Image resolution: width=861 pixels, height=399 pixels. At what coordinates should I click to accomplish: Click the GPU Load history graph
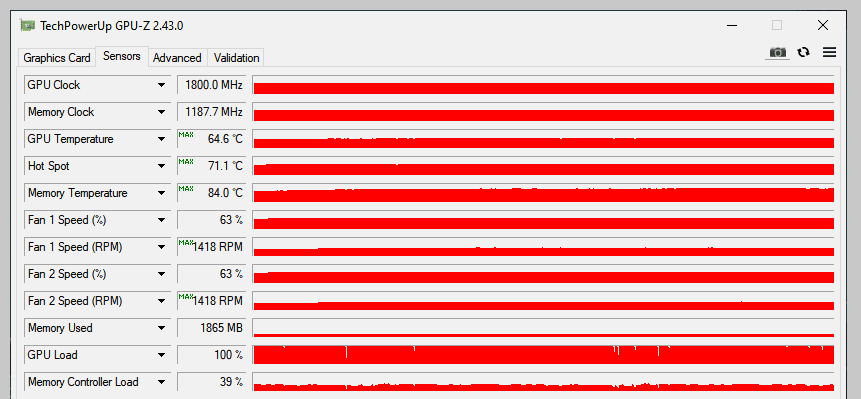[544, 355]
